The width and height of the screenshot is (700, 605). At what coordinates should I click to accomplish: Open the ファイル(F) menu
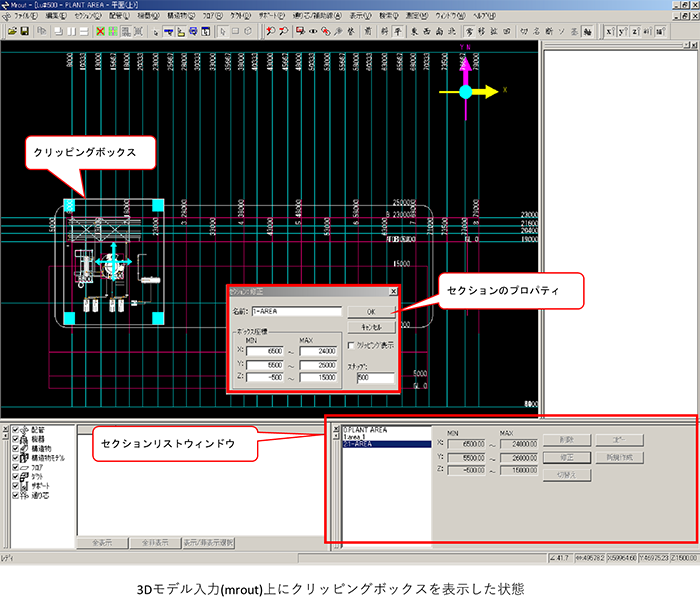click(x=27, y=18)
